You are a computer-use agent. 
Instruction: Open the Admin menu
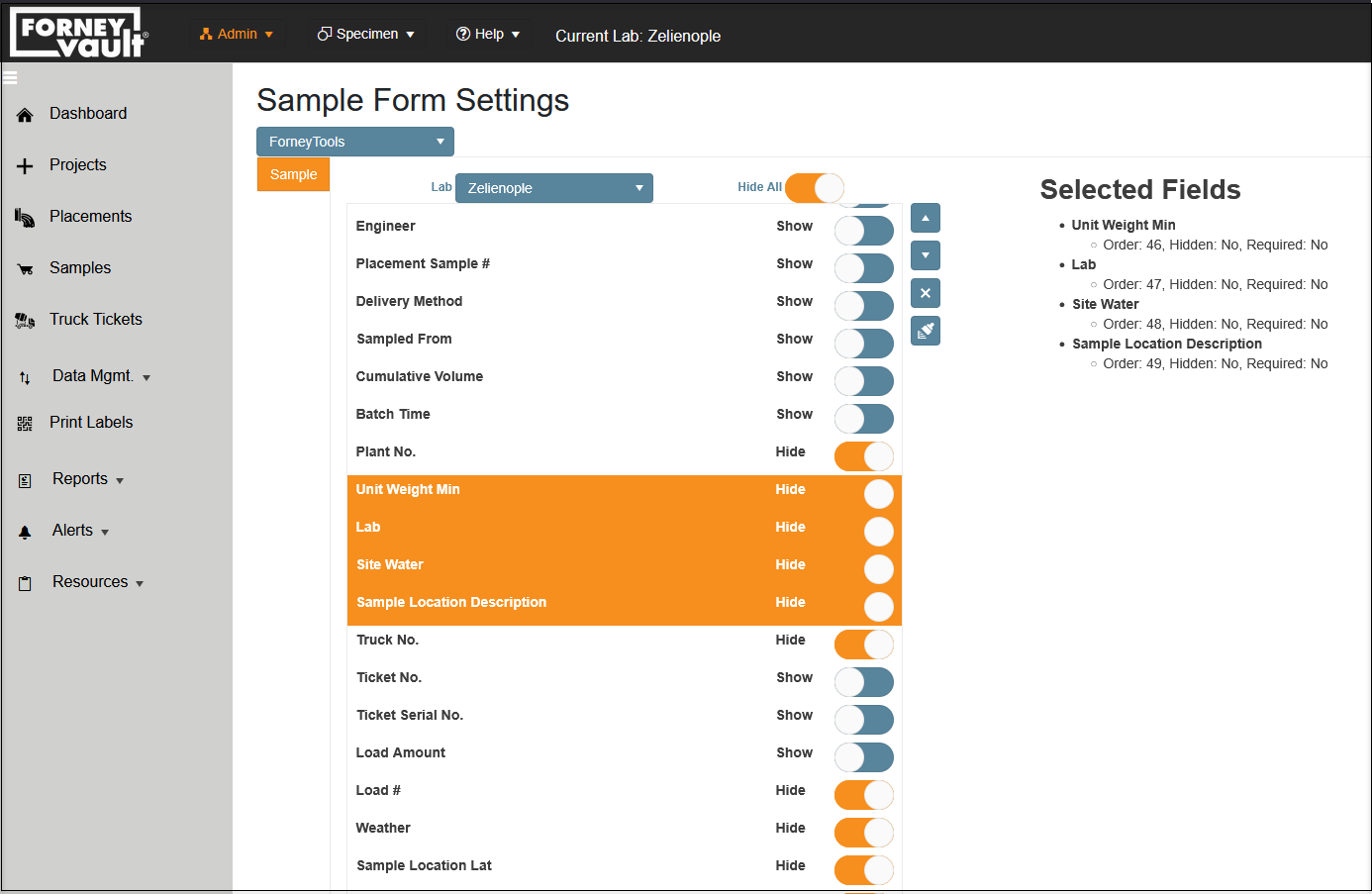pyautogui.click(x=237, y=33)
